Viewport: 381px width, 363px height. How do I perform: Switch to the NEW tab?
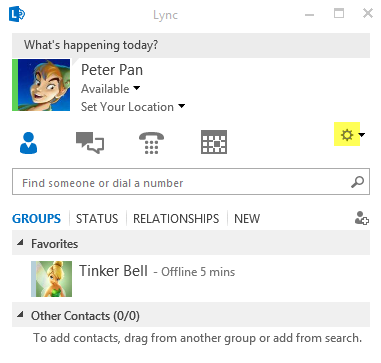tap(247, 219)
